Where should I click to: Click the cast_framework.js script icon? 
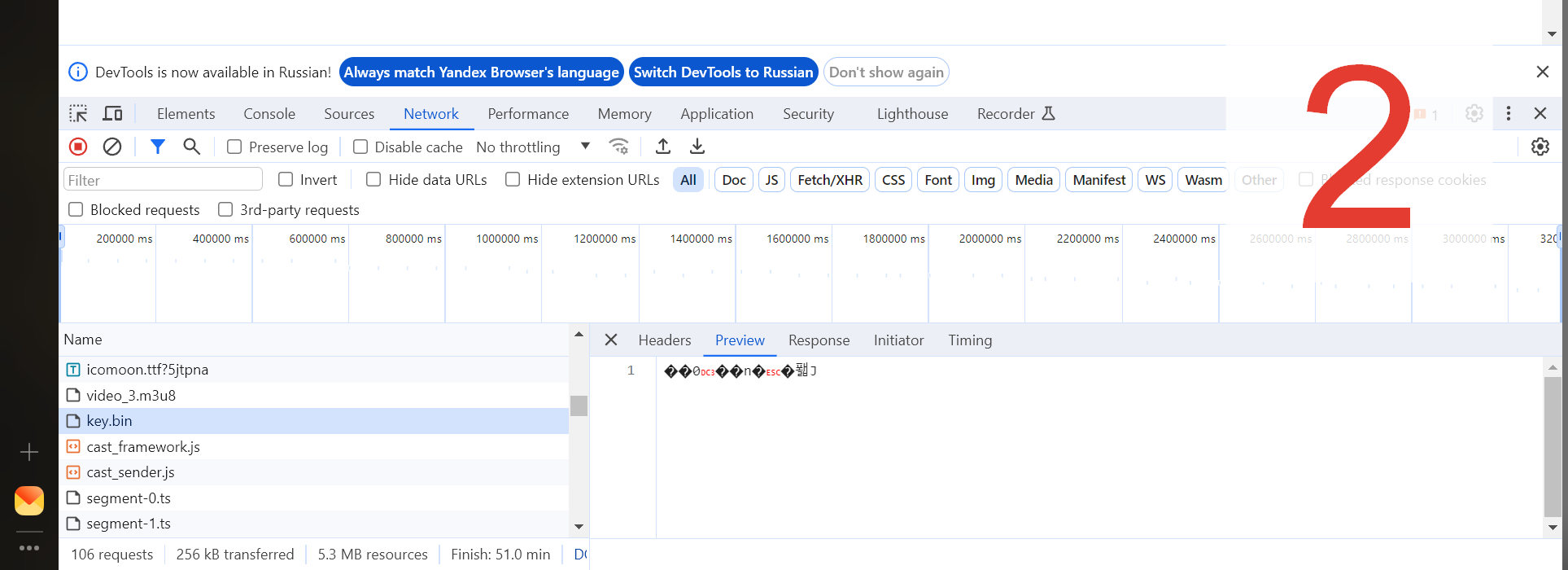click(73, 446)
